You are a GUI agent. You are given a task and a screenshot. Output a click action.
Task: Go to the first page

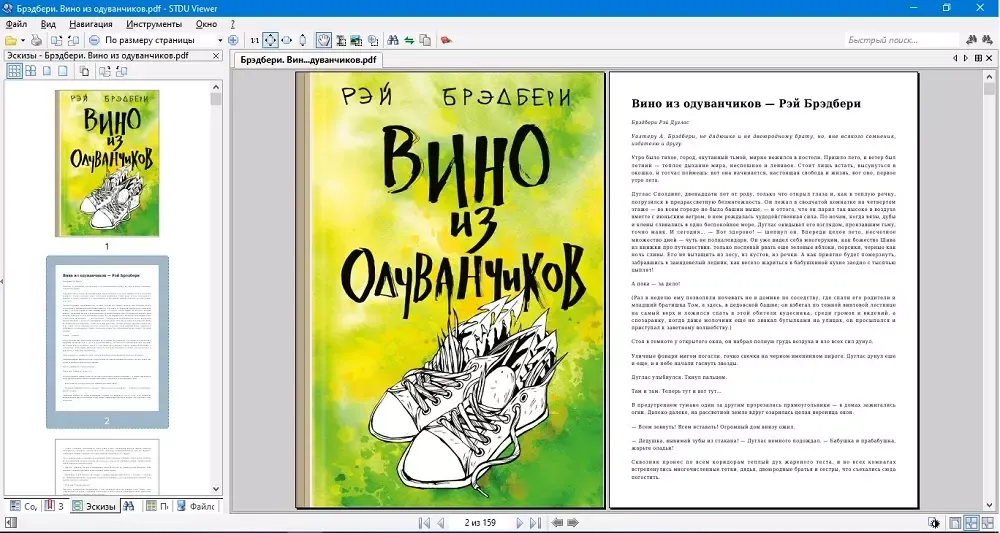tap(424, 523)
